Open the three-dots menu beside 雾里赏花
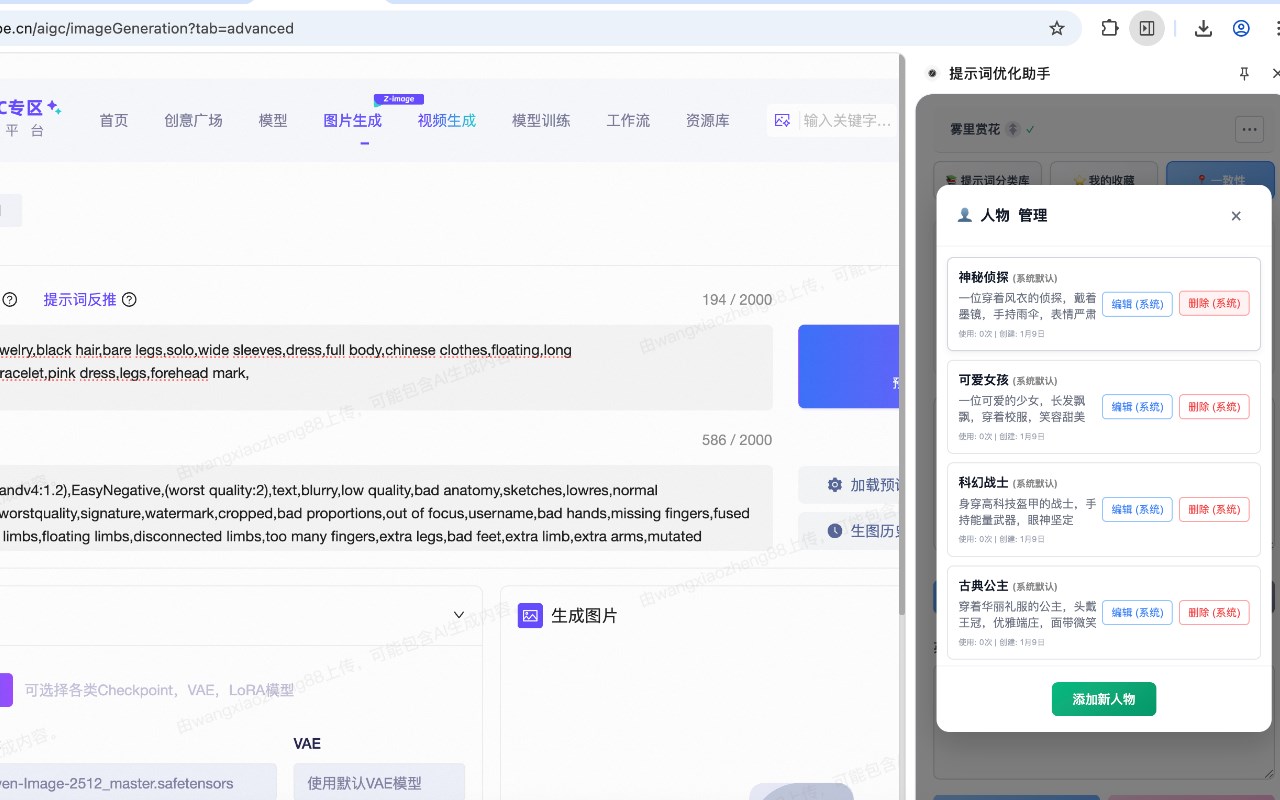 click(x=1248, y=129)
